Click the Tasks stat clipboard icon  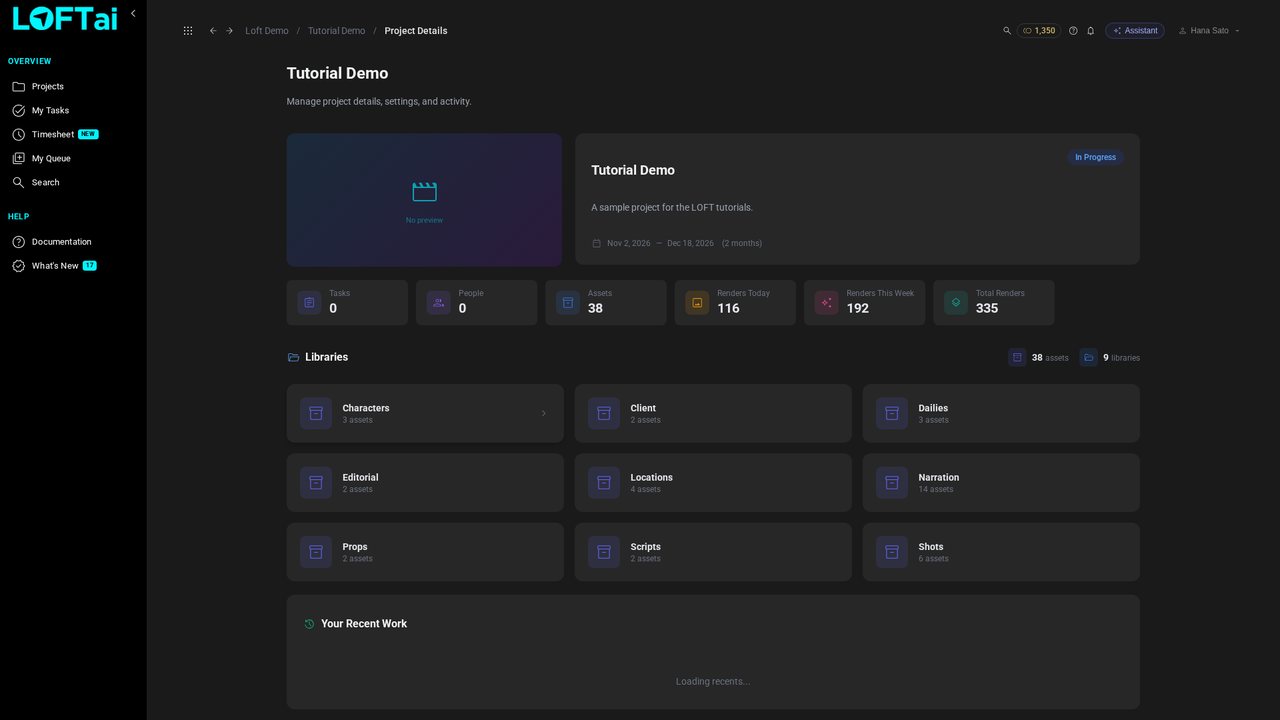coord(309,302)
